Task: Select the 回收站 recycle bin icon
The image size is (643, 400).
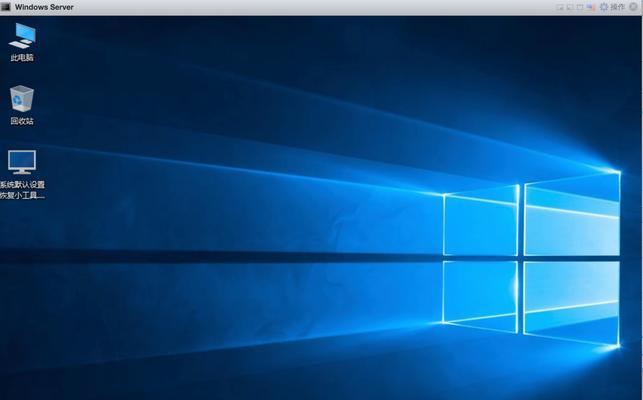Action: pyautogui.click(x=22, y=105)
